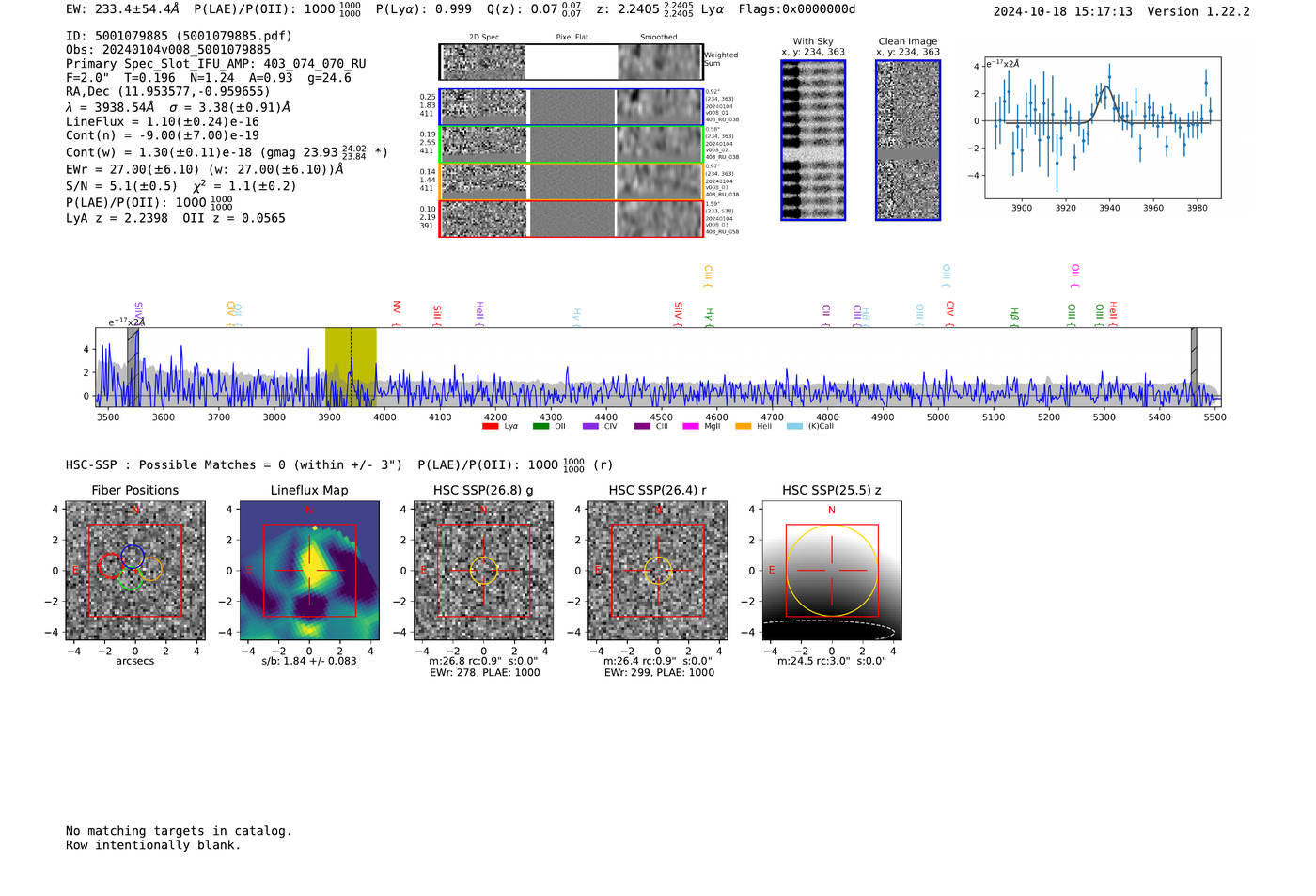The height and width of the screenshot is (896, 1316).
Task: Click the green Hγ line marker above spectrum
Action: click(x=710, y=317)
